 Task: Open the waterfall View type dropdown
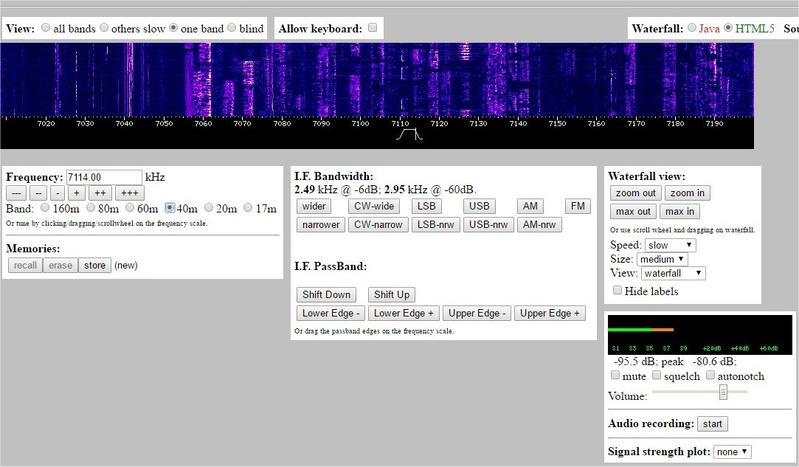(x=673, y=273)
